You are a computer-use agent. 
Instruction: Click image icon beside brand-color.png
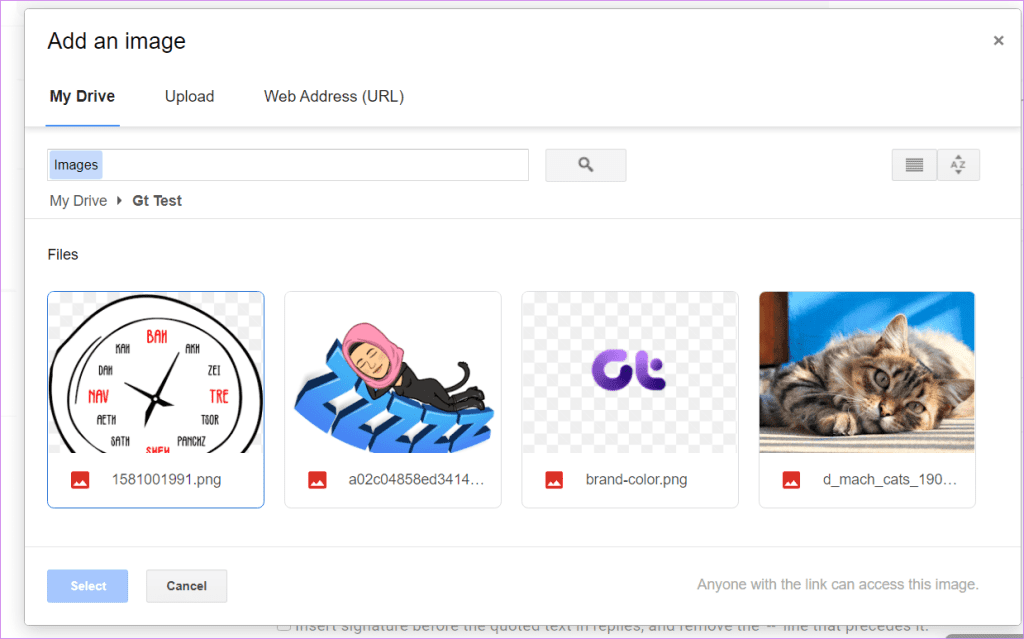coord(554,480)
